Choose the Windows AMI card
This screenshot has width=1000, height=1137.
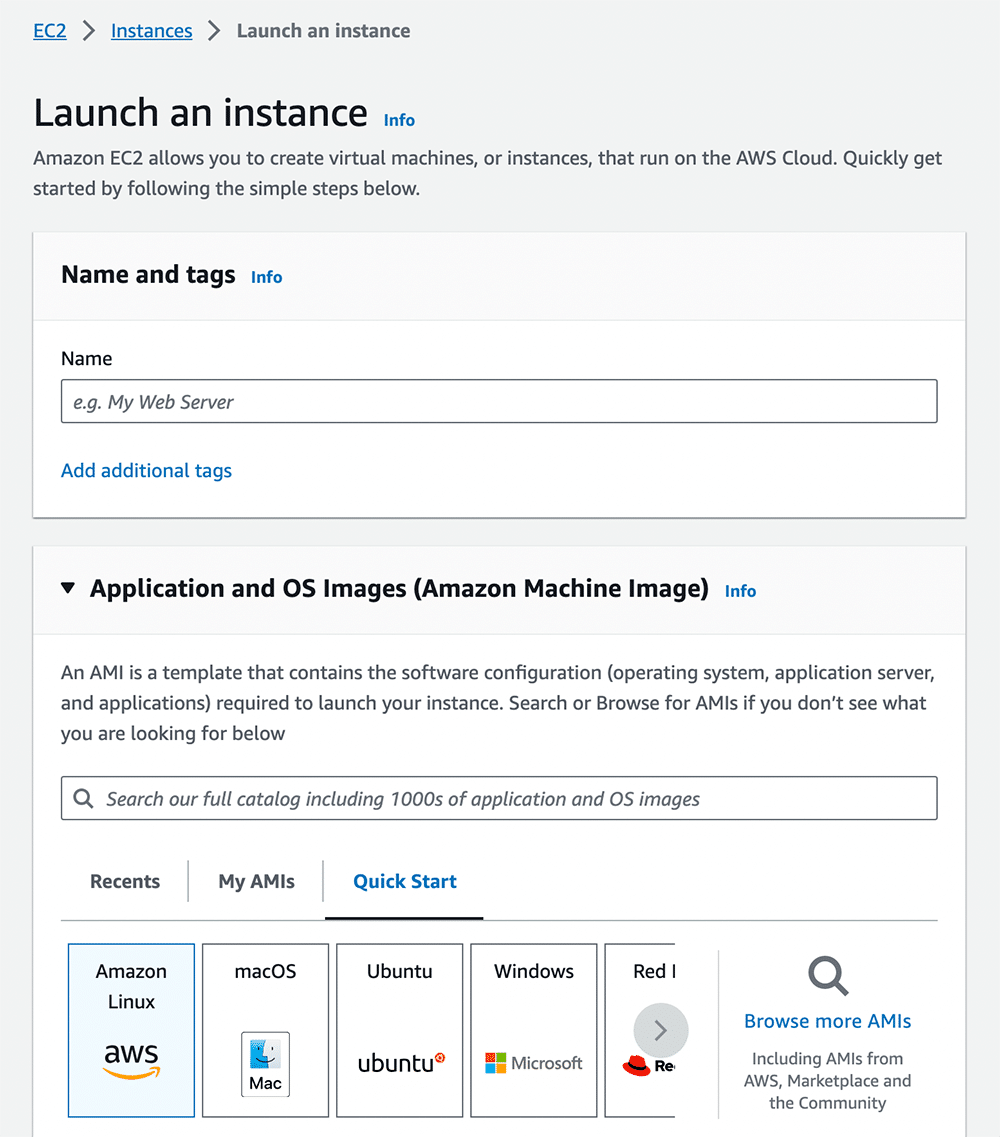(x=533, y=1030)
